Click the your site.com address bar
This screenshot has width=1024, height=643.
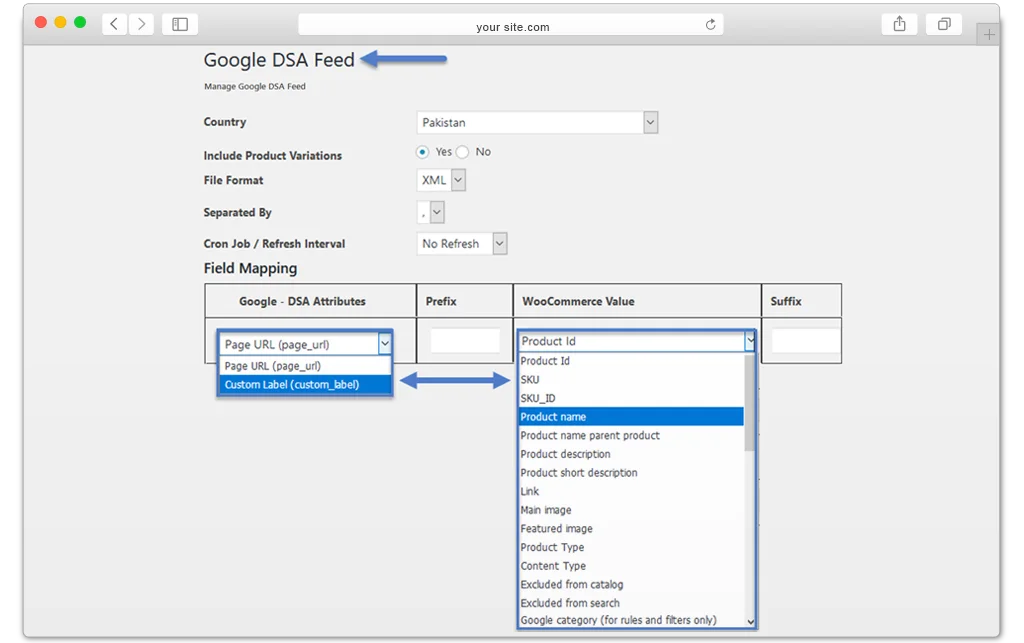coord(511,25)
